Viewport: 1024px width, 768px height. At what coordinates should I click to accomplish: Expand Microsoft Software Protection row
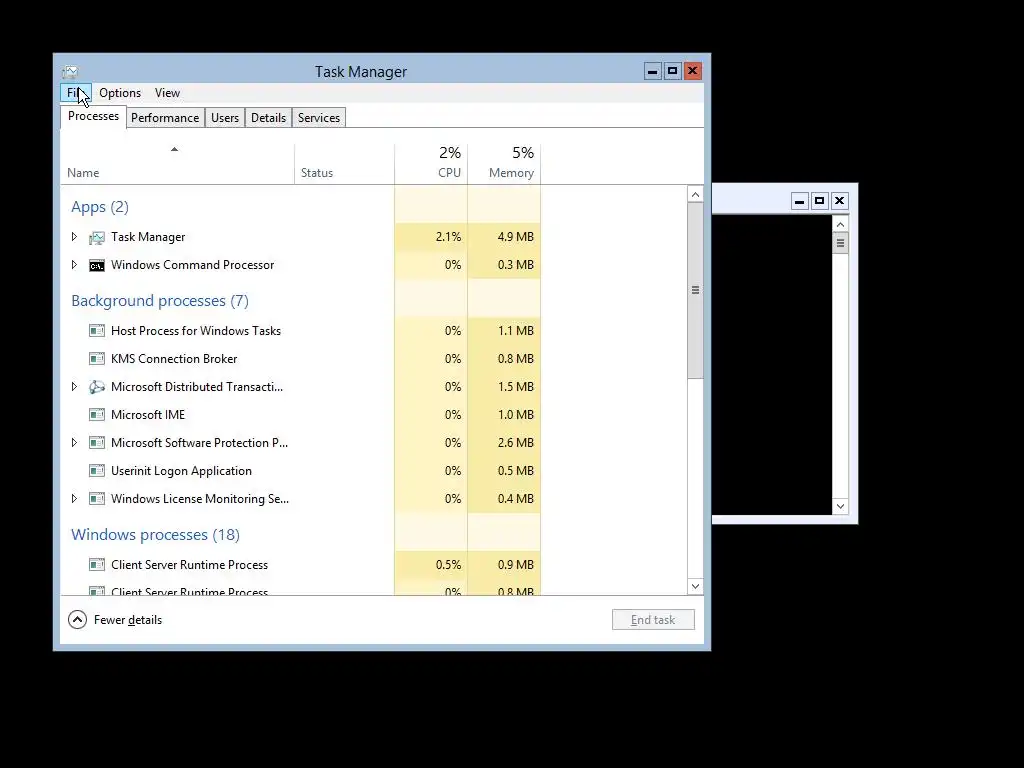pos(74,443)
